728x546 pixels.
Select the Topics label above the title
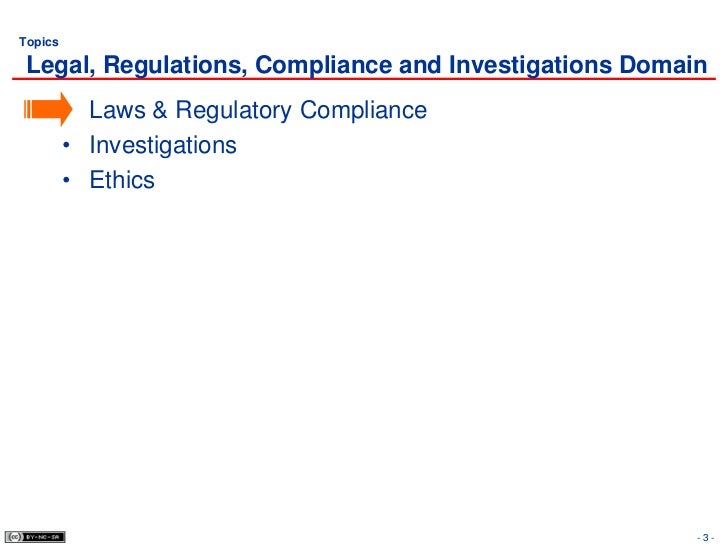point(39,42)
